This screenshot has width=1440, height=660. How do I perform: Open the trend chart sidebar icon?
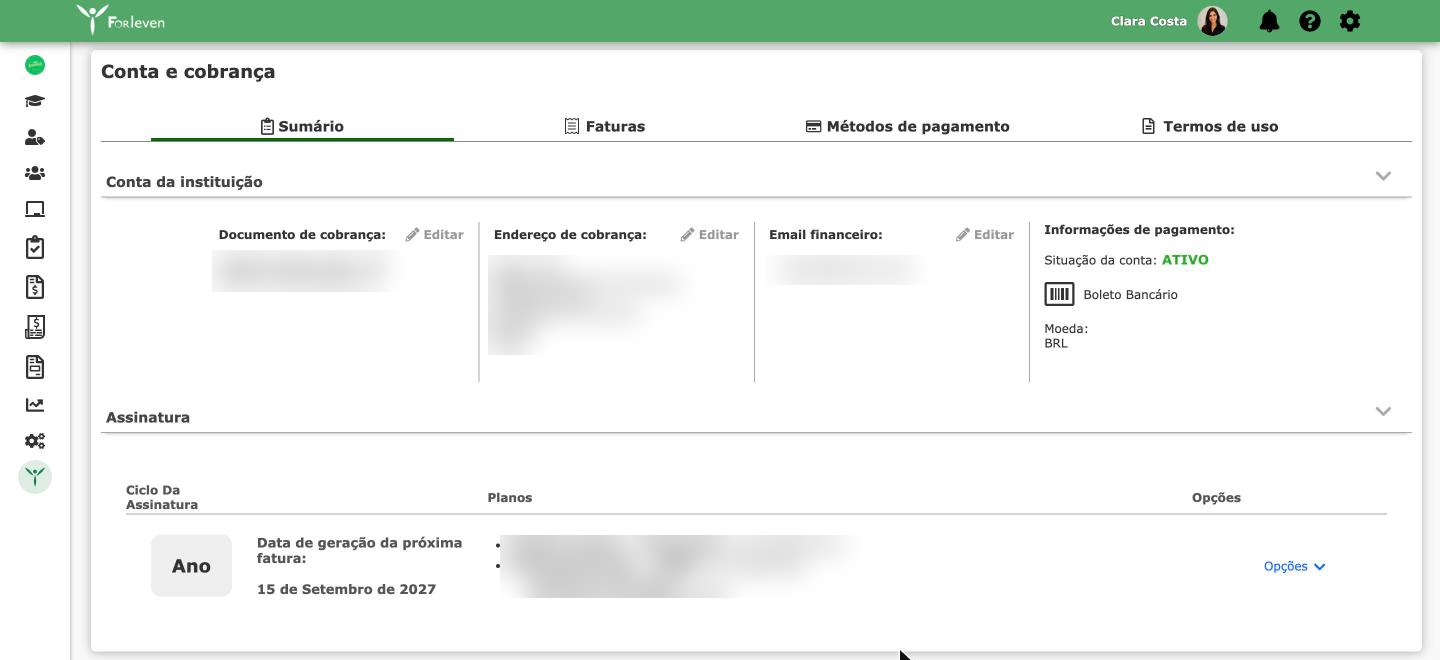[35, 405]
